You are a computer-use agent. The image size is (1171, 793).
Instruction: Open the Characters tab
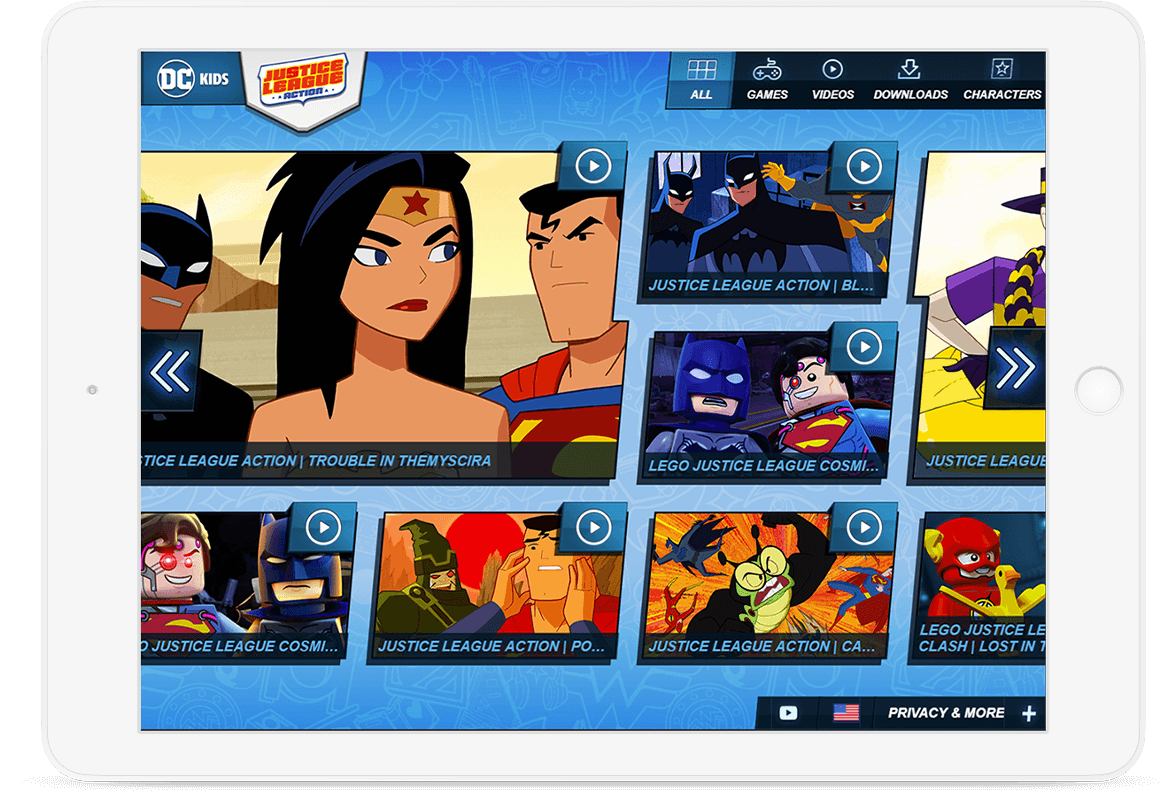(1001, 80)
